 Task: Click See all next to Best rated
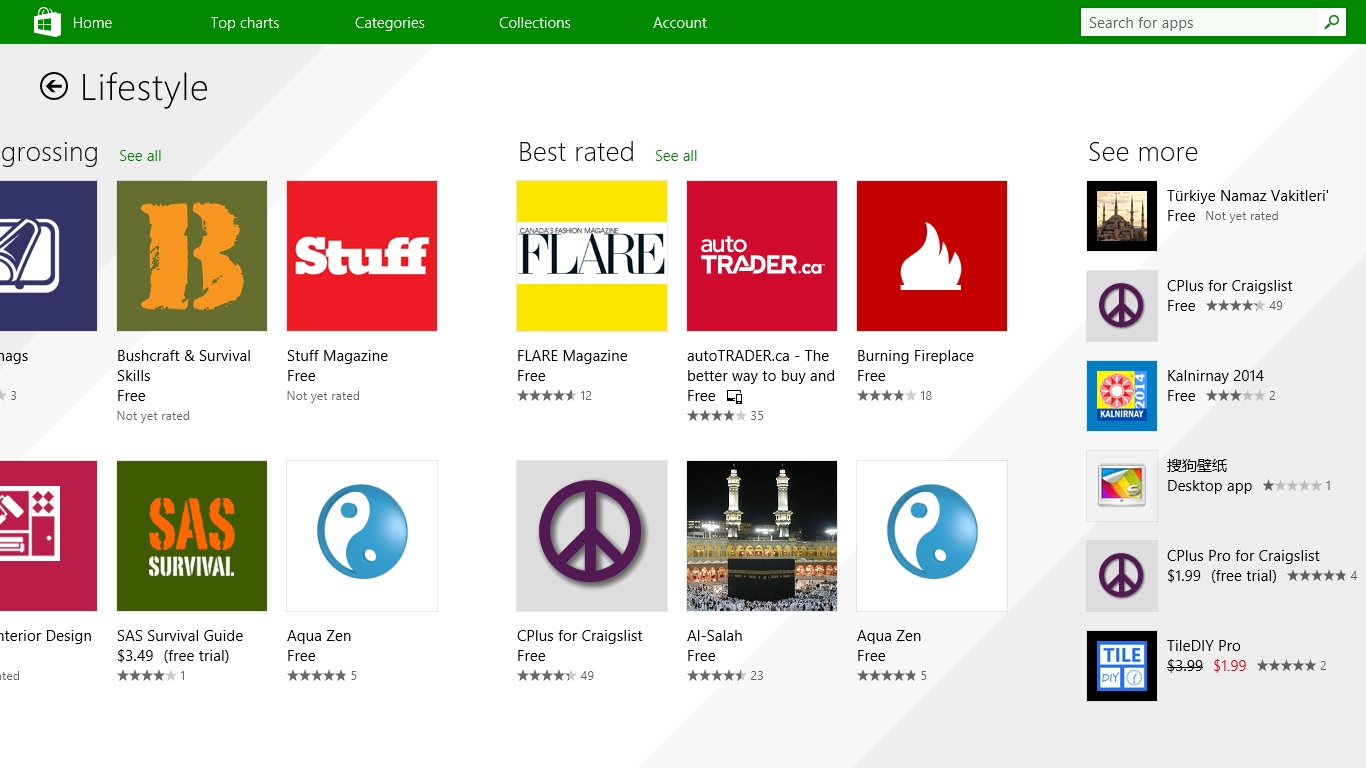(x=676, y=156)
